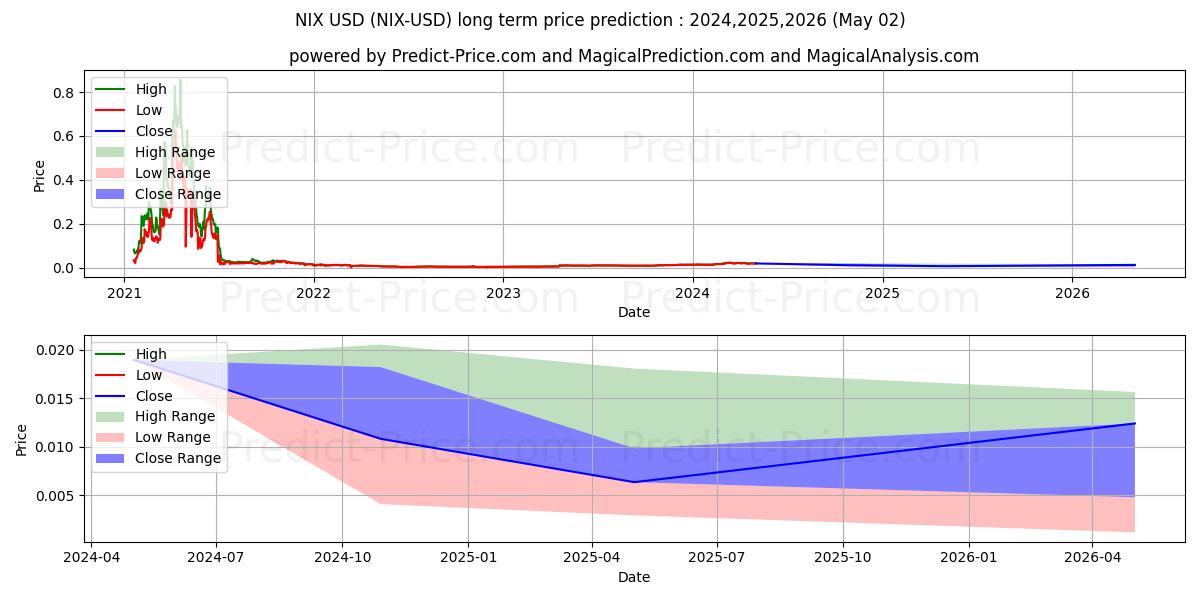Screen dimensions: 1200x600
Task: Click the 2024 tick label on top chart
Action: [x=693, y=293]
